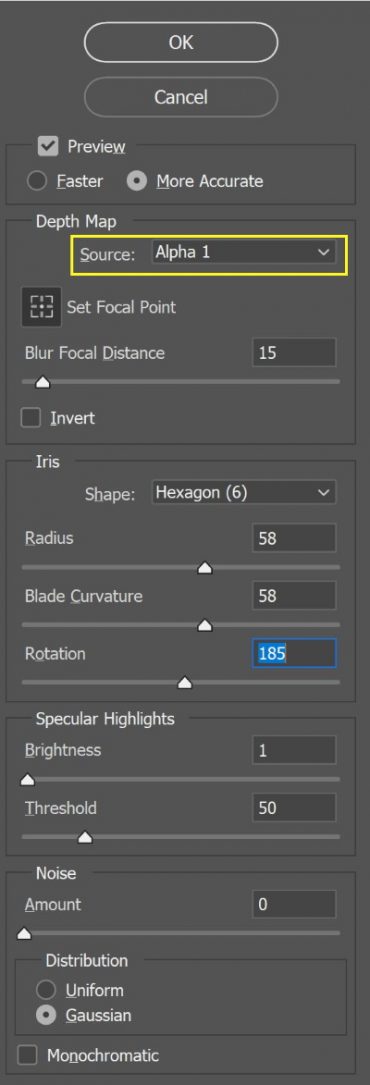Click the Blur Focal Distance slider handle
Image resolution: width=370 pixels, height=1085 pixels.
click(43, 382)
